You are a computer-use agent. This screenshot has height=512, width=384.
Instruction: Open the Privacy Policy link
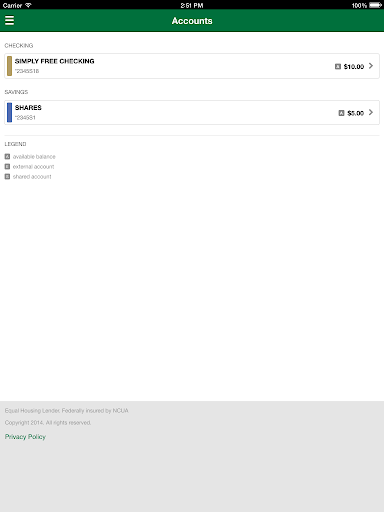(x=25, y=437)
